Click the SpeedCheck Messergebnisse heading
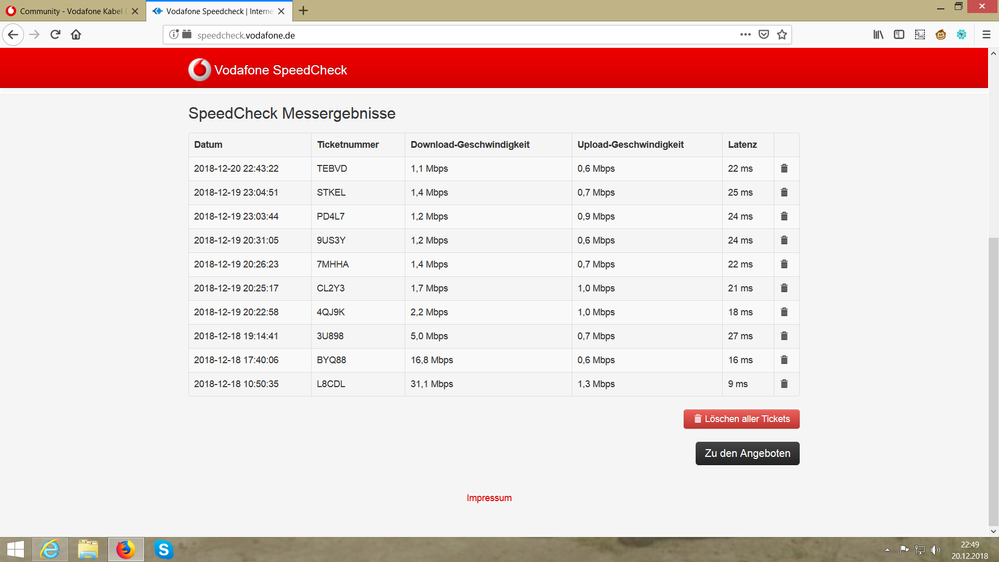The image size is (999, 562). (292, 113)
